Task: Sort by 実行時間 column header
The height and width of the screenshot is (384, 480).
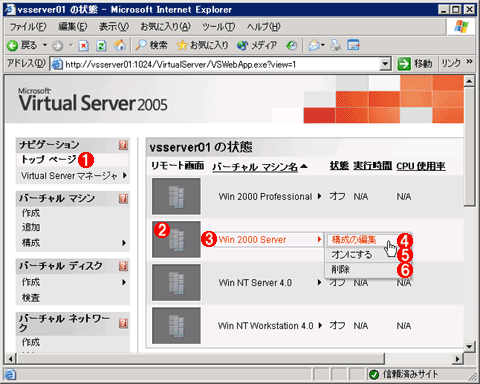Action: 372,166
